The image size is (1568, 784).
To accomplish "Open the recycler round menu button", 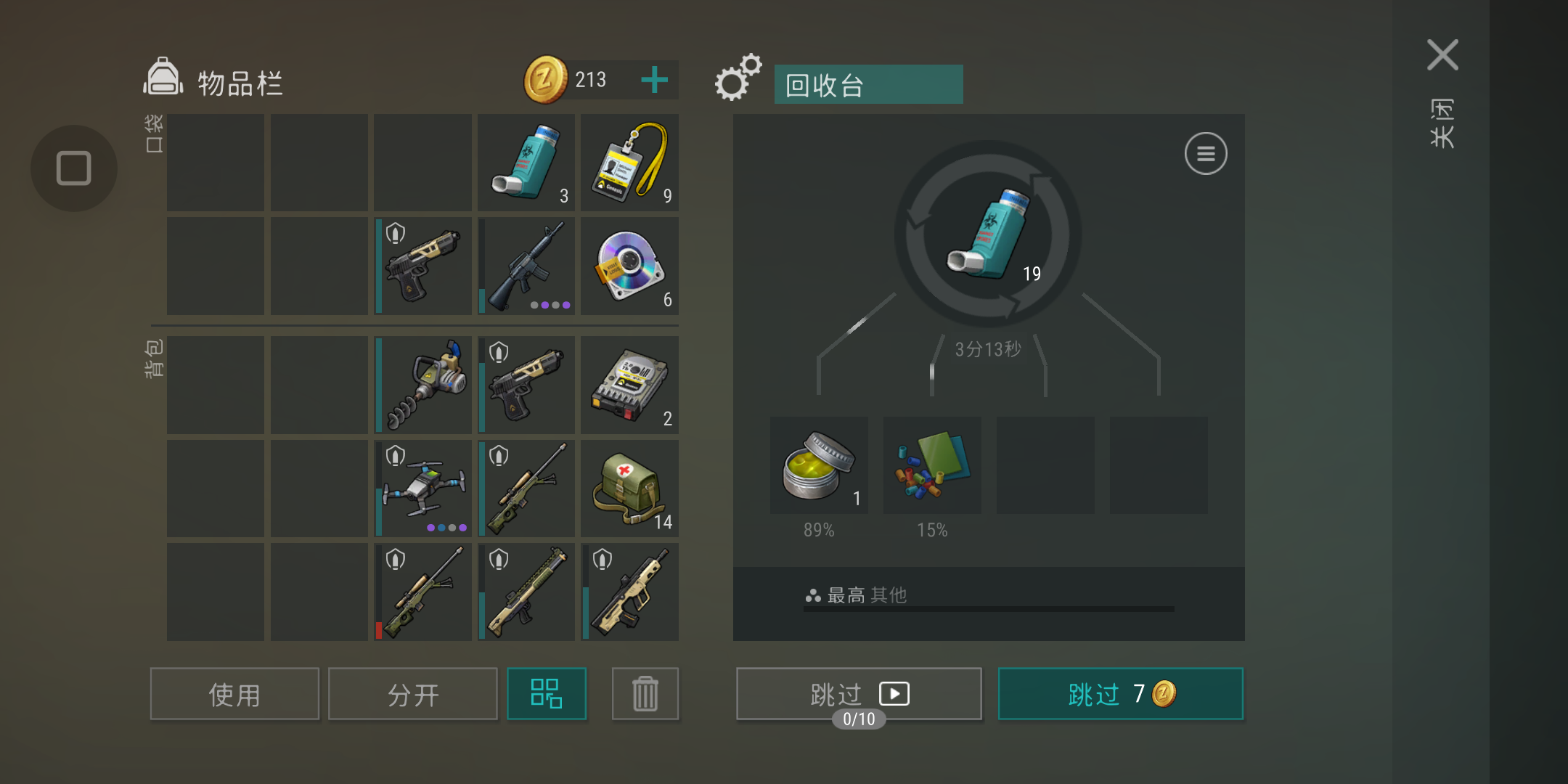I will click(x=1206, y=154).
